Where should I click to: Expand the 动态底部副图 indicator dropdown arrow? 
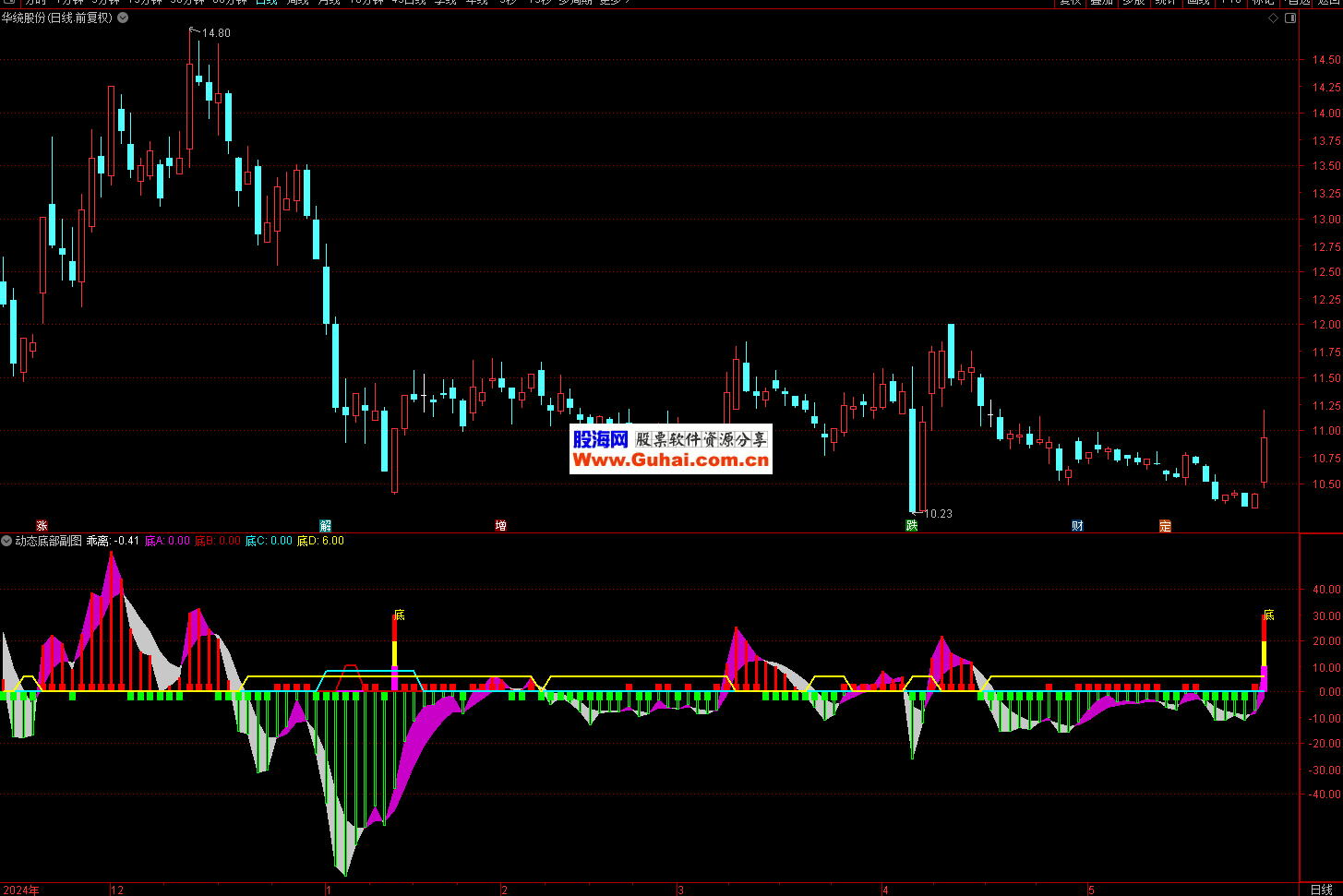click(6, 541)
